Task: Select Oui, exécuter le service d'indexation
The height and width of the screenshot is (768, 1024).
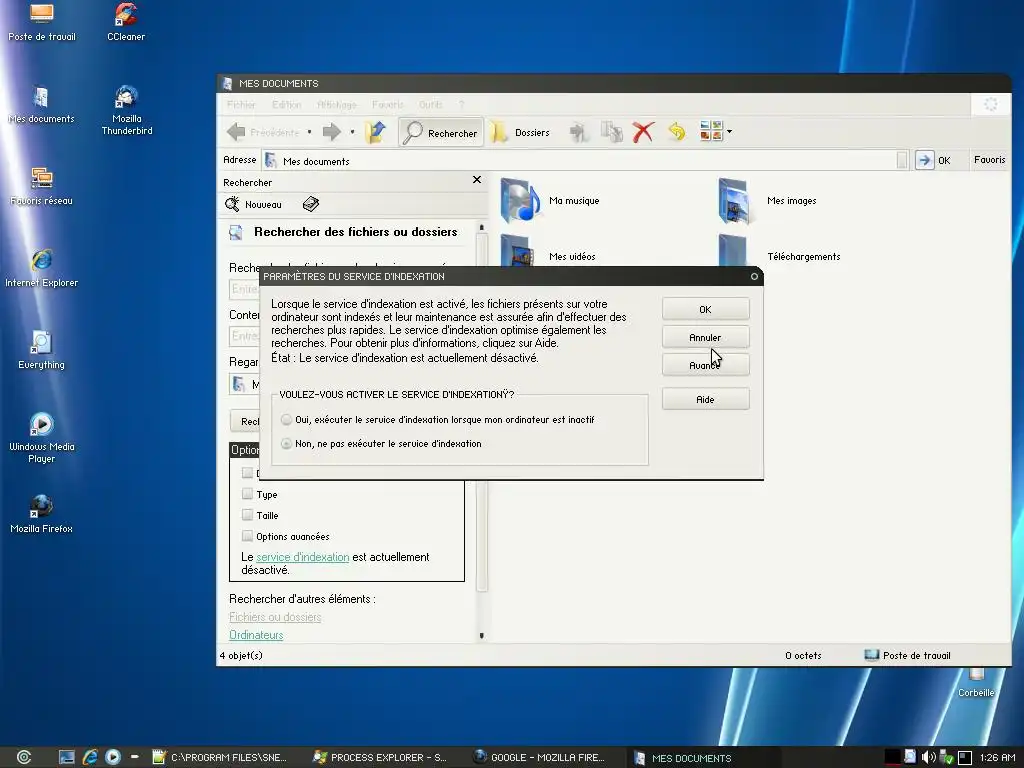Action: click(x=286, y=419)
